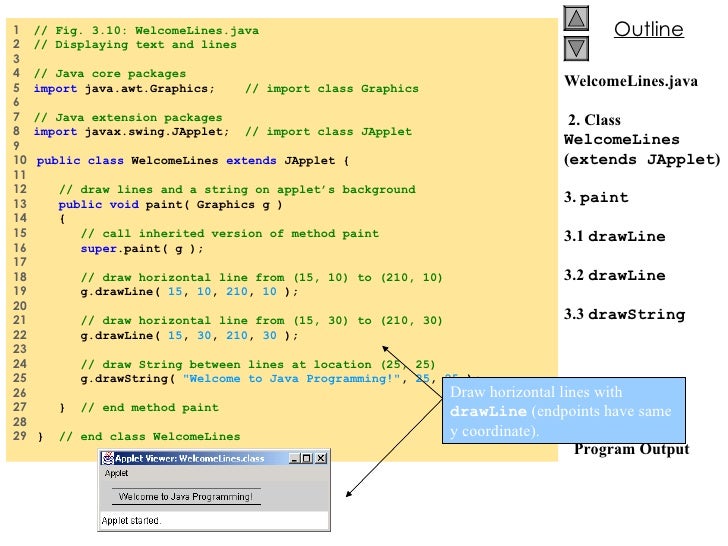
Task: Click the up triangle navigation button
Action: [576, 18]
